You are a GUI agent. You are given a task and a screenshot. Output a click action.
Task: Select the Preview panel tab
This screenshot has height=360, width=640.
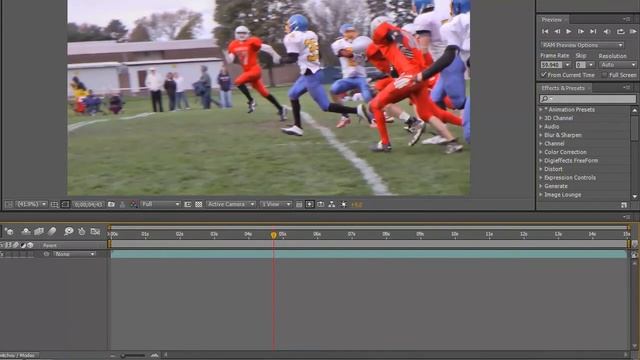coord(551,20)
